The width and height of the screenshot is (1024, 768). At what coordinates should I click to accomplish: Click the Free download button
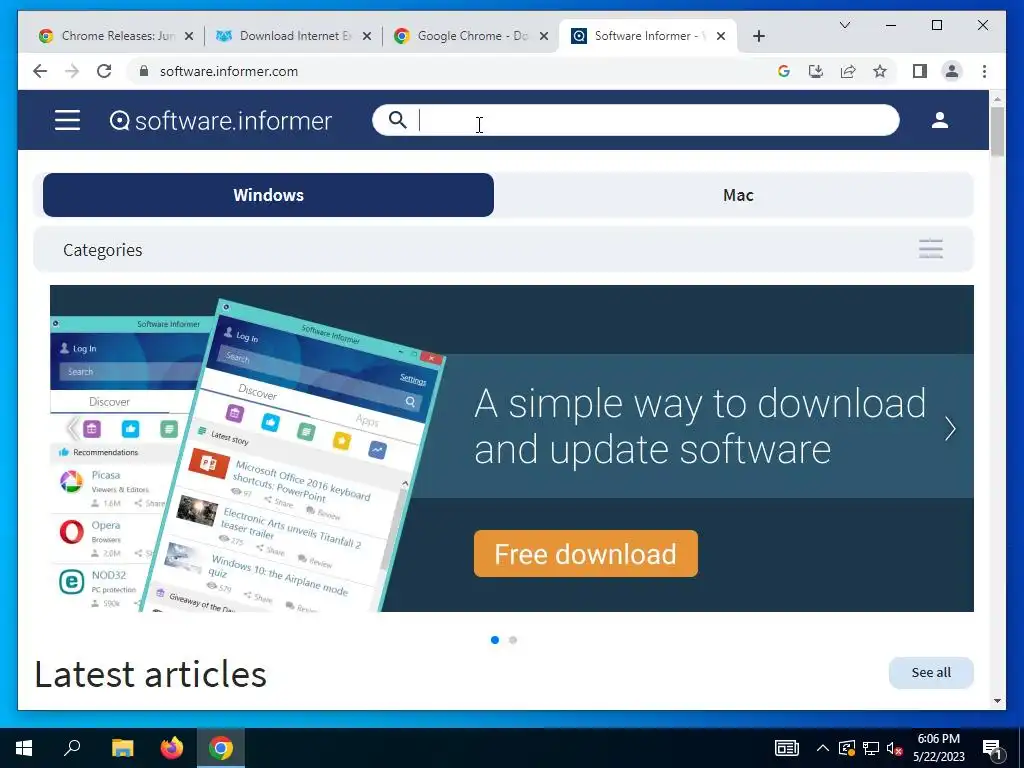tap(586, 554)
